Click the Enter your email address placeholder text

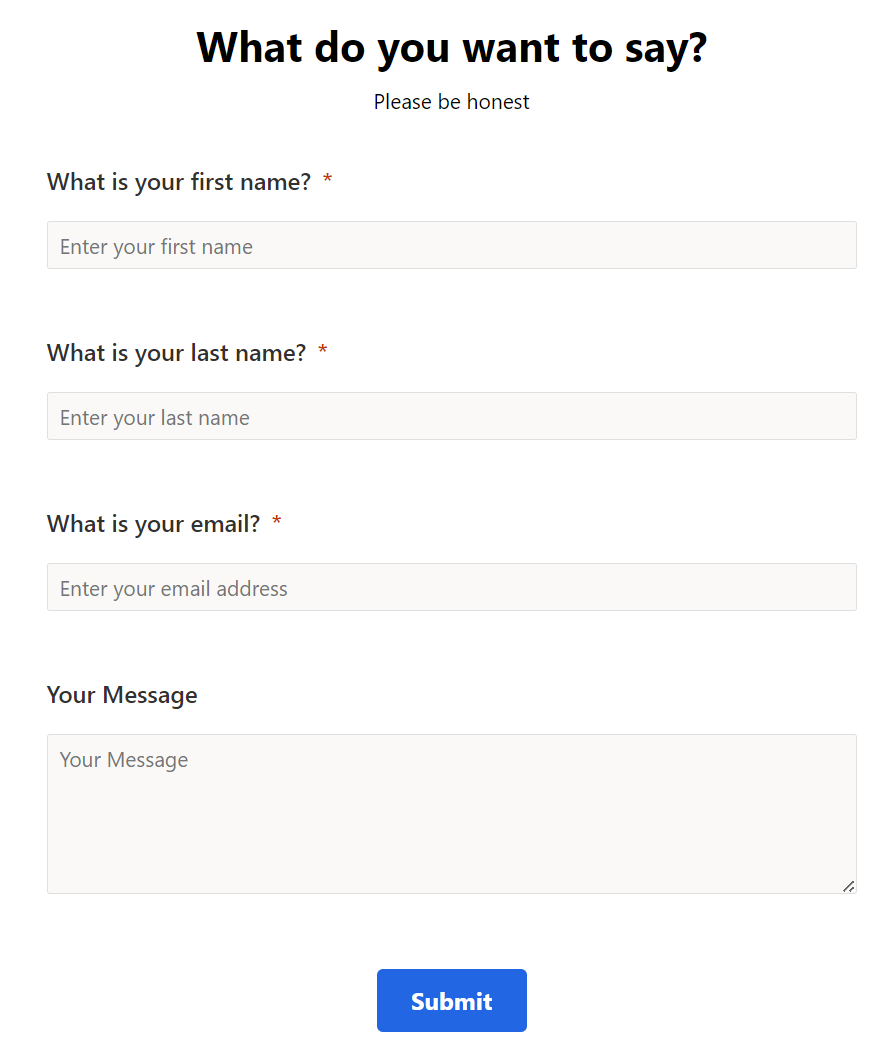[x=173, y=587]
